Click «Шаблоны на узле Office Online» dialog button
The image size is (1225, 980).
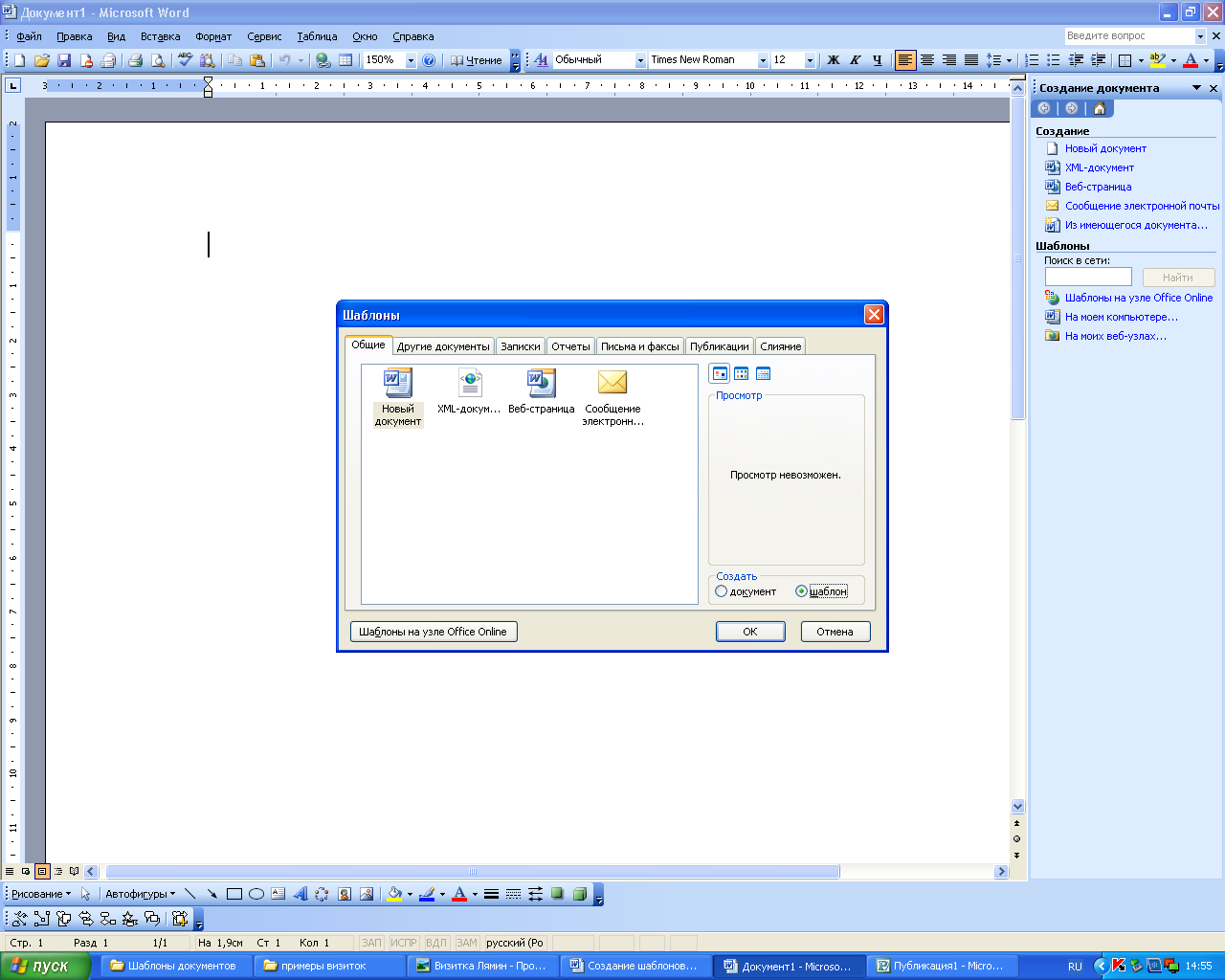pyautogui.click(x=434, y=632)
